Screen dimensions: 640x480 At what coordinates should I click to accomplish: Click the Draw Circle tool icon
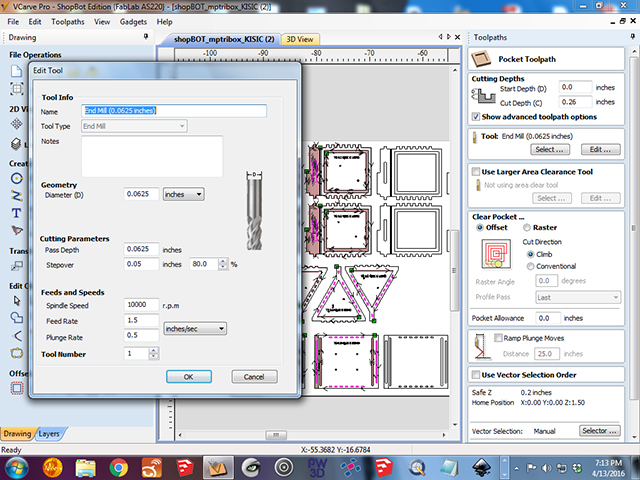point(17,178)
